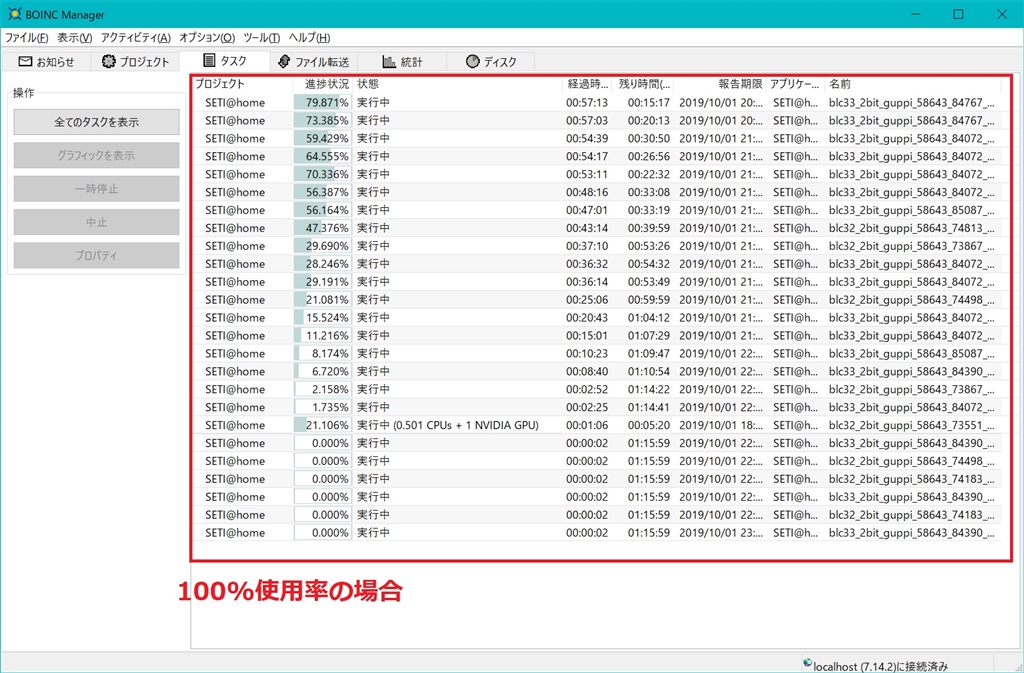Switch to the 統計 tab
1024x673 pixels.
point(402,62)
